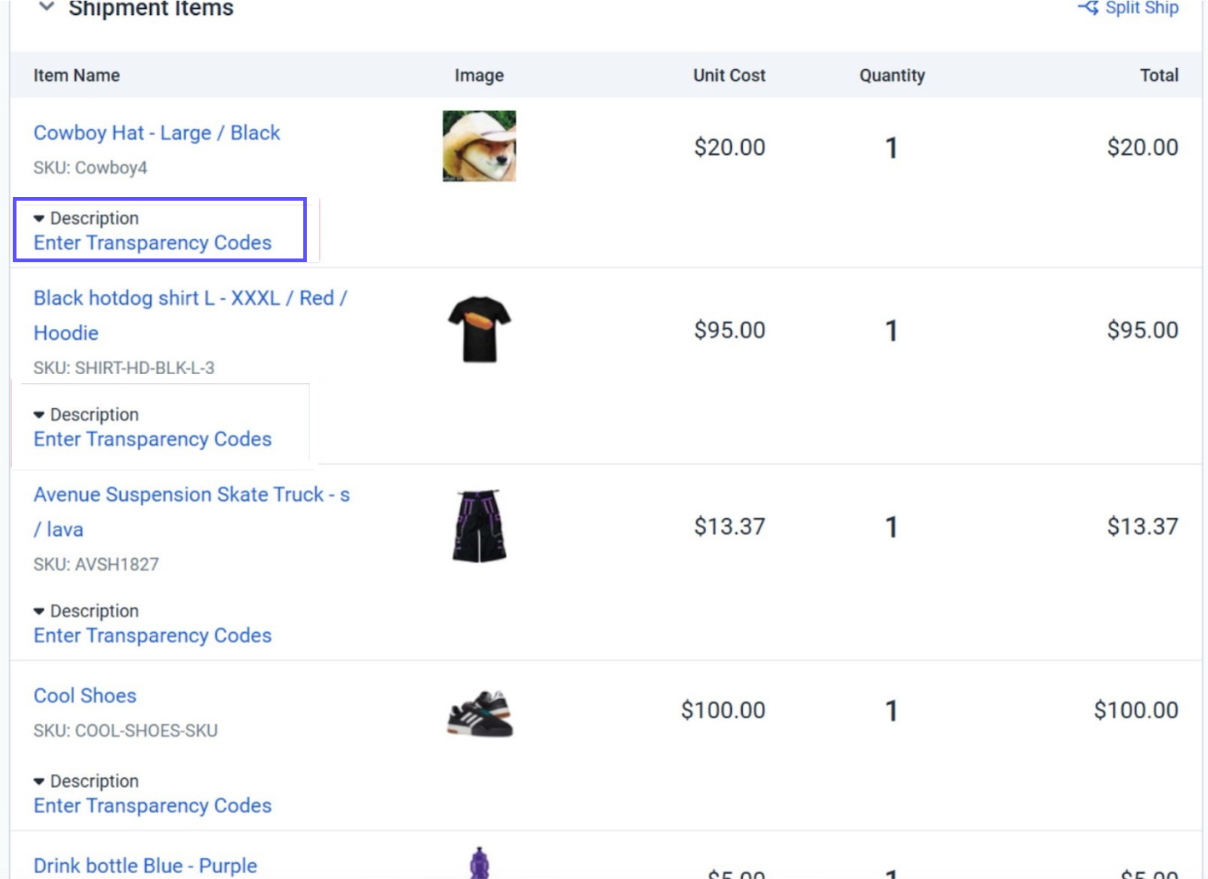This screenshot has height=879, width=1208.
Task: Click the Cowboy Hat product image
Action: [477, 146]
